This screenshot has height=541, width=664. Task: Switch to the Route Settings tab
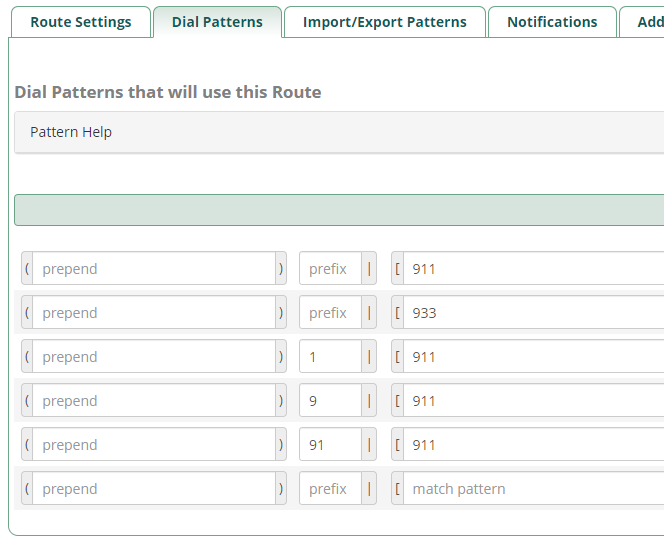(x=81, y=22)
